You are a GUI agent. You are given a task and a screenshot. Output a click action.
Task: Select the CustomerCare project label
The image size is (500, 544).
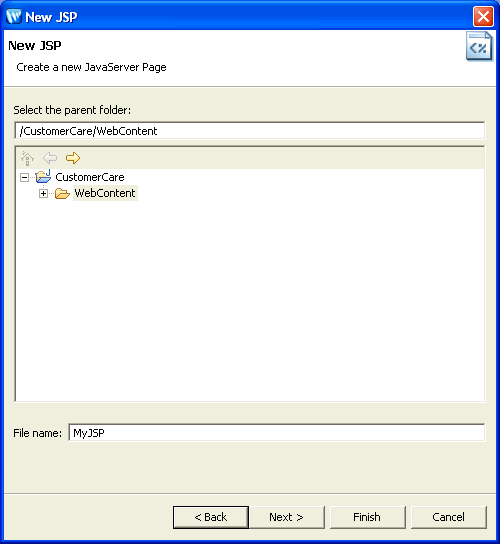point(90,177)
